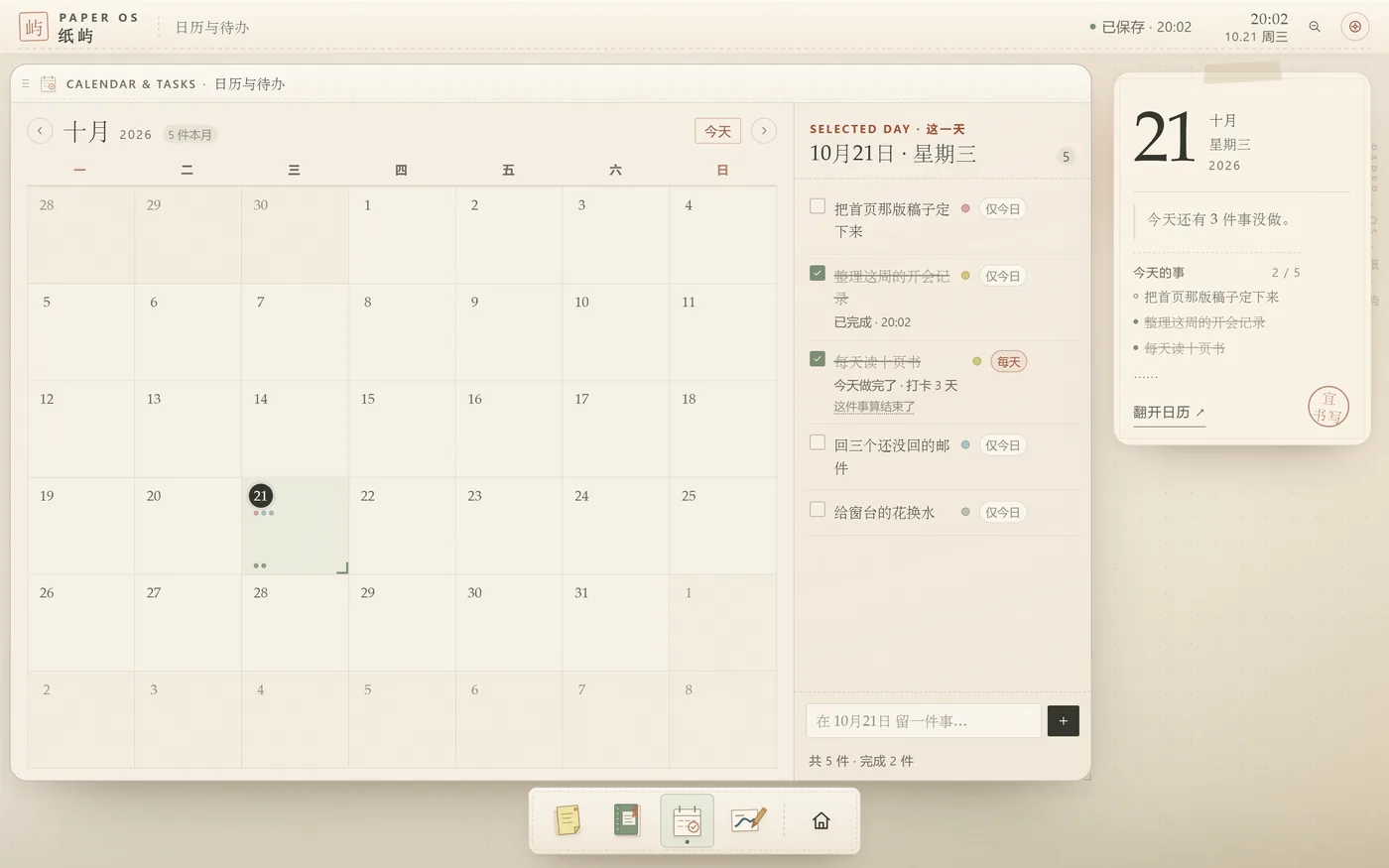Viewport: 1389px width, 868px height.
Task: Click 仅今日 tag for 整理这周的开会记录
Action: click(1002, 276)
